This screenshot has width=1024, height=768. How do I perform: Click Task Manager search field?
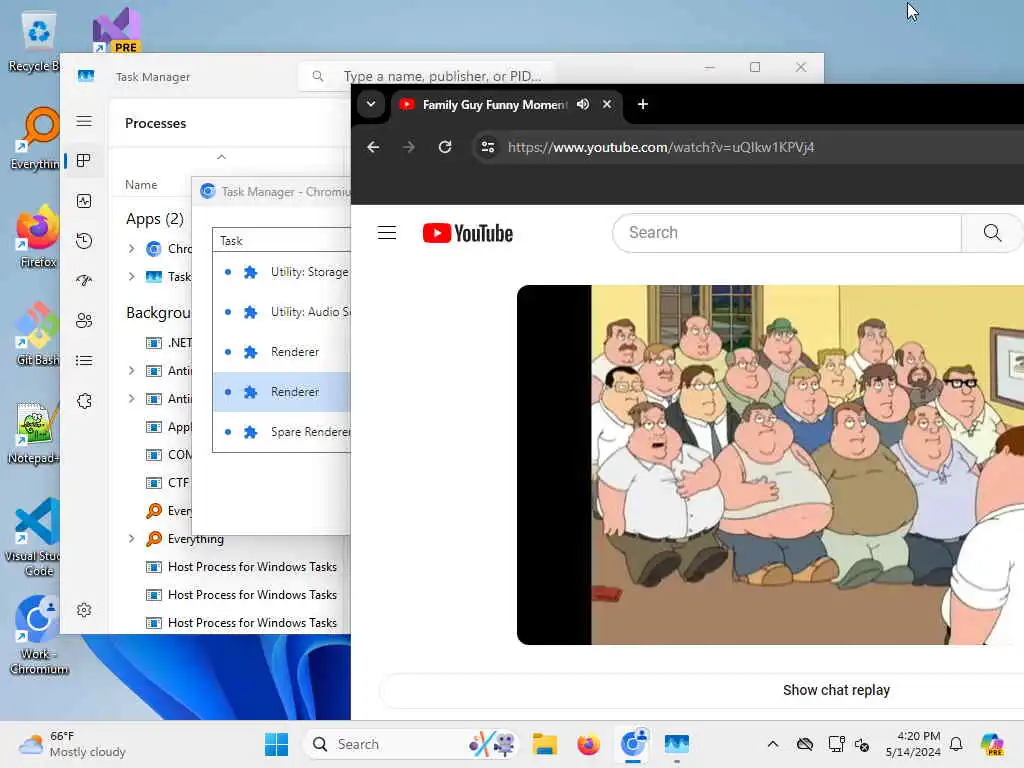[x=426, y=76]
